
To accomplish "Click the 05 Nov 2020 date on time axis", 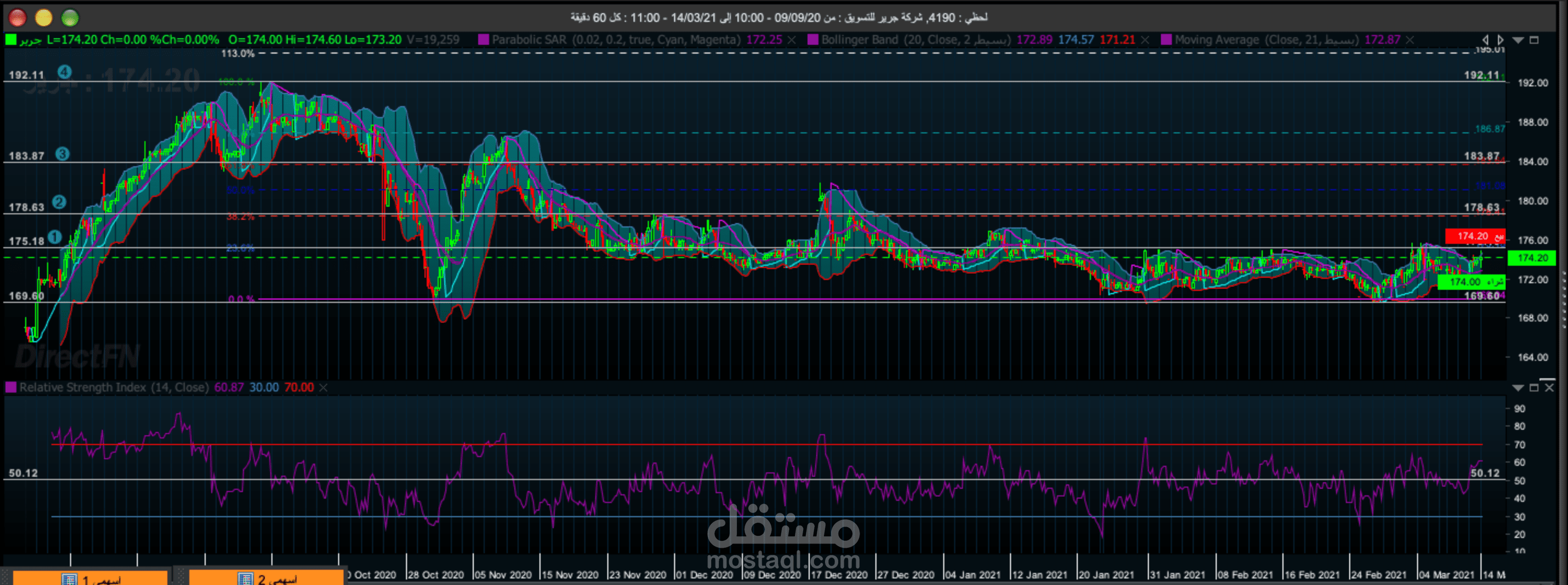I will tap(503, 575).
